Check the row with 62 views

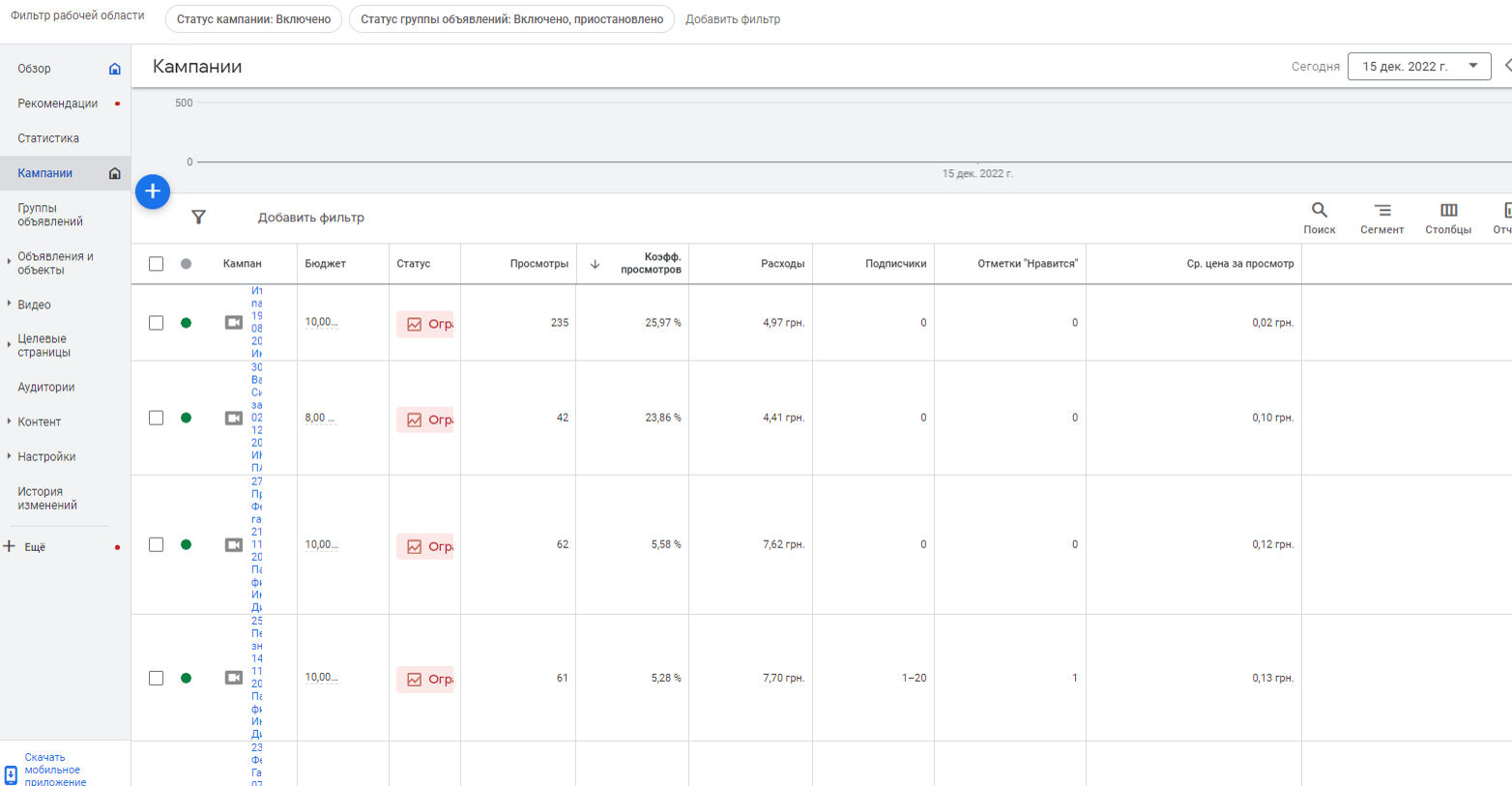click(x=156, y=544)
